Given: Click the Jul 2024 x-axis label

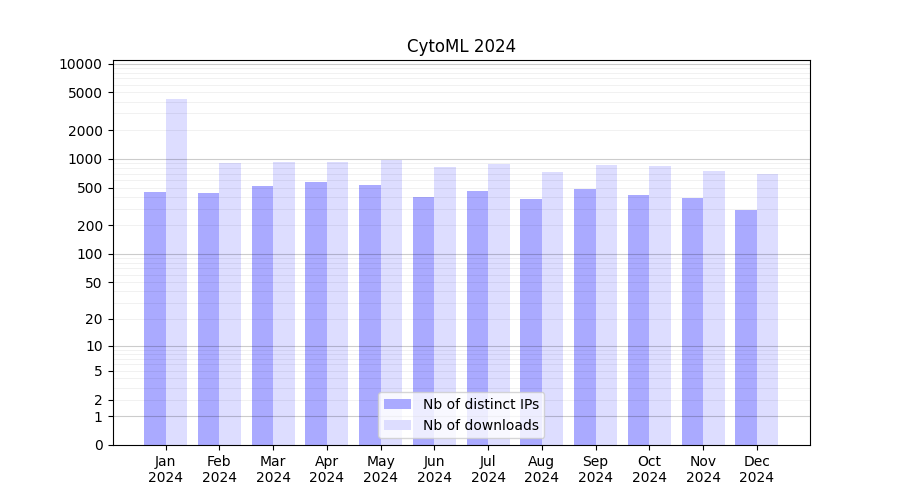Looking at the screenshot, I should (488, 469).
